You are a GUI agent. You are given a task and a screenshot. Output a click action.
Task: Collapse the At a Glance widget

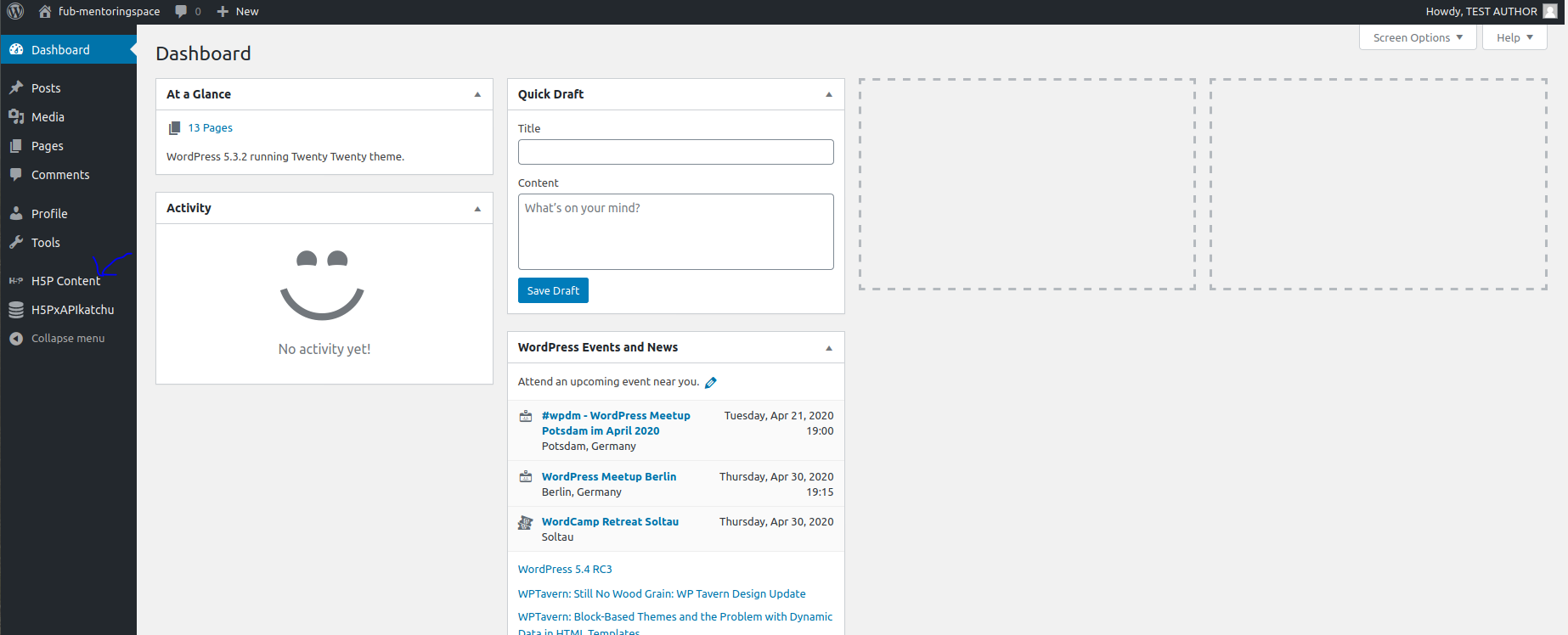click(477, 94)
